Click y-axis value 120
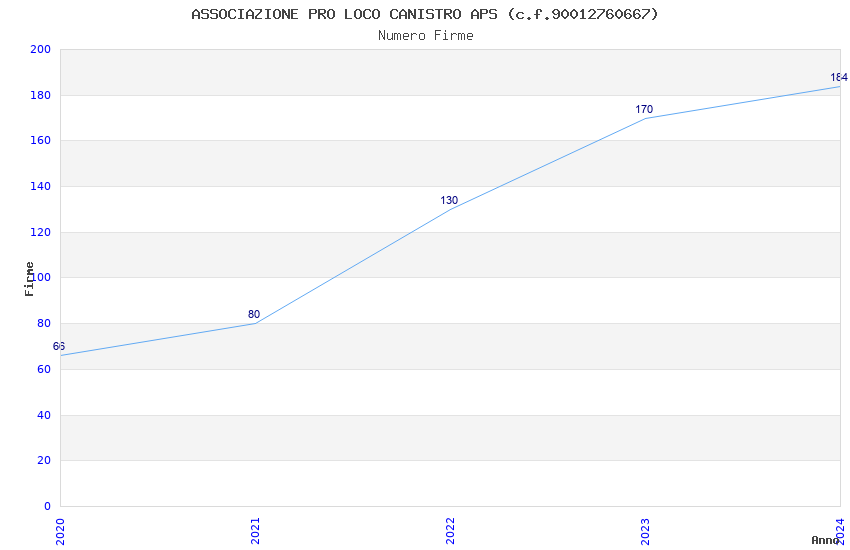 click(41, 232)
